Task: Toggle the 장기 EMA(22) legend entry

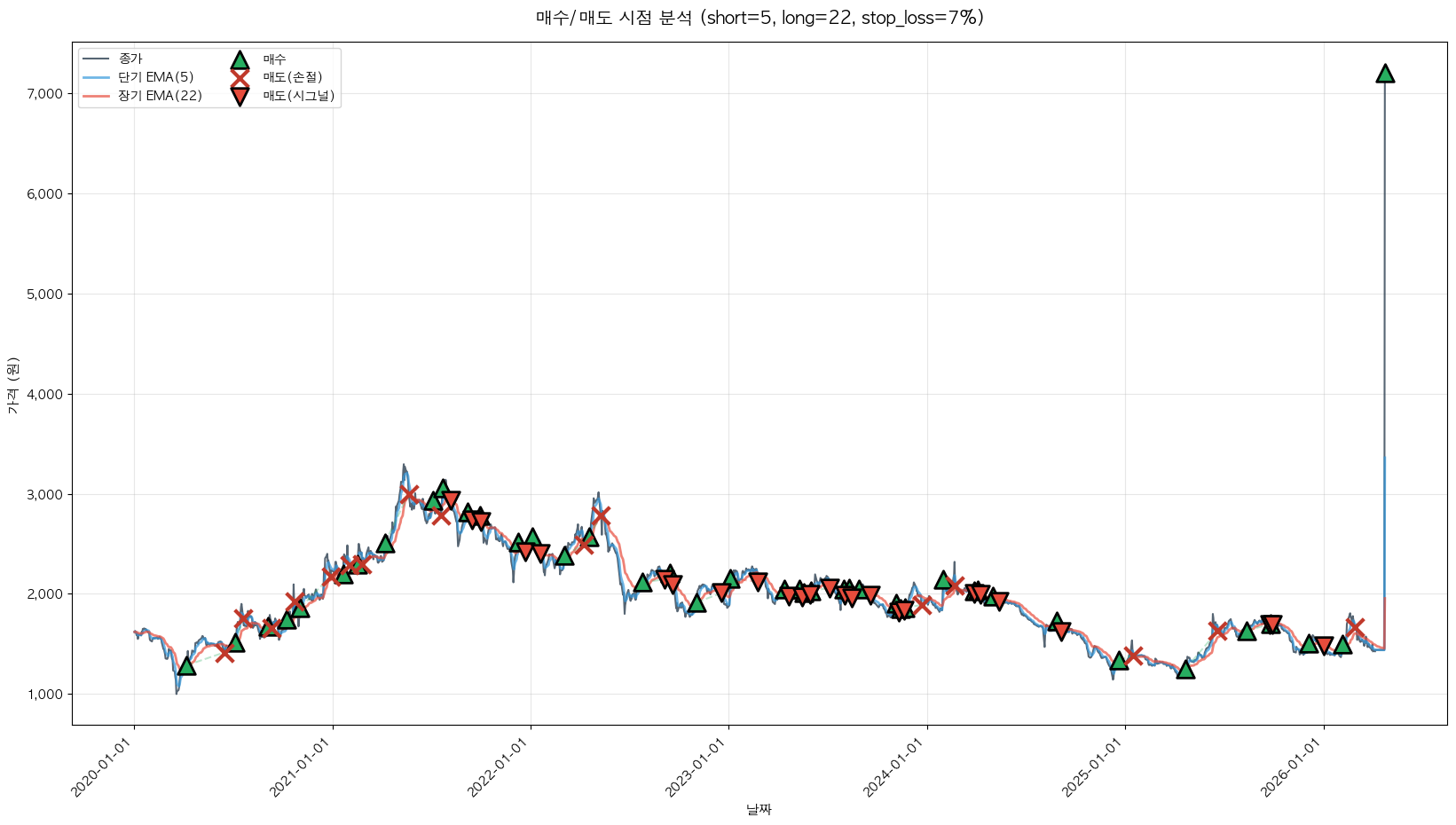Action: click(142, 97)
